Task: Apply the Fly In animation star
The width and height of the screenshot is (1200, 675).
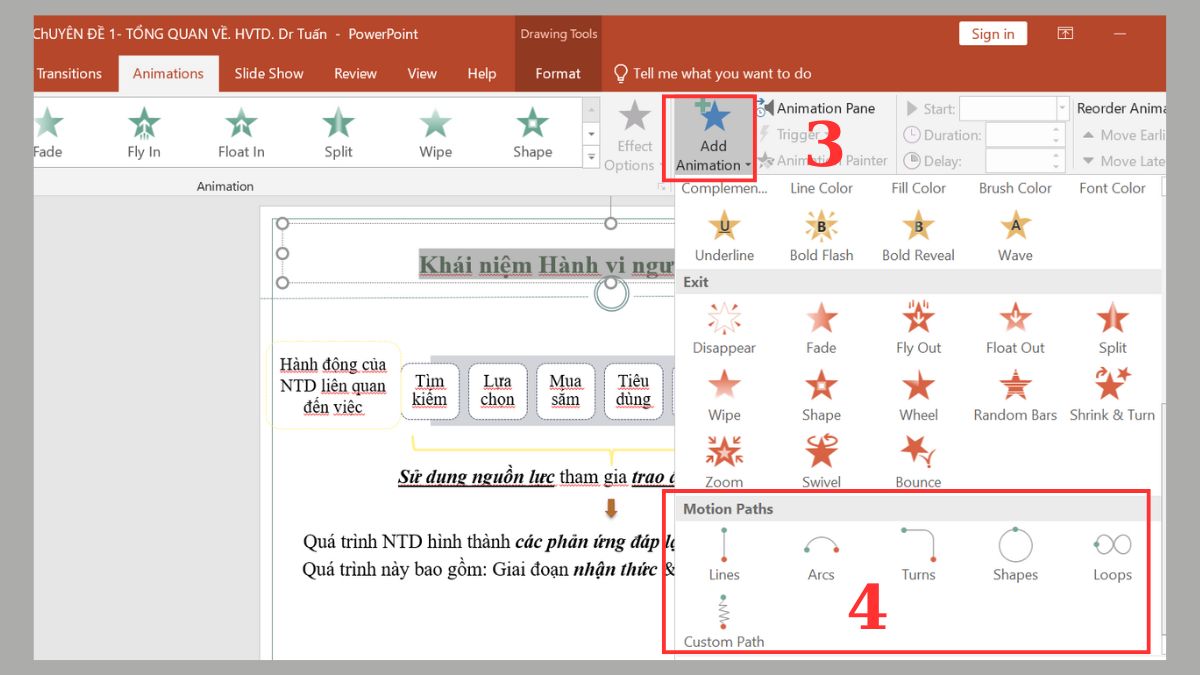Action: pyautogui.click(x=143, y=130)
